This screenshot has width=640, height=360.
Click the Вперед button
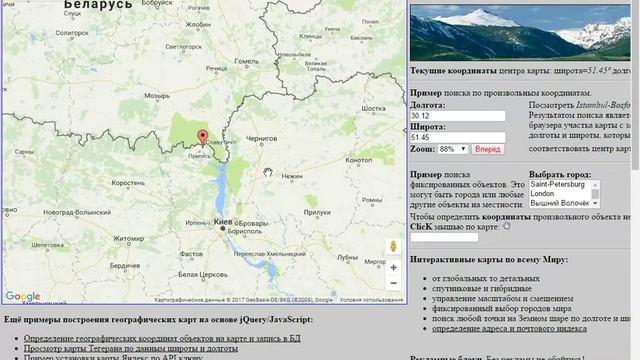488,149
